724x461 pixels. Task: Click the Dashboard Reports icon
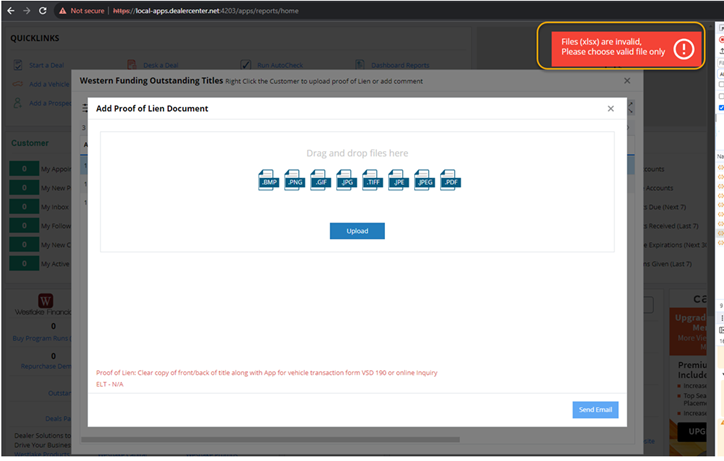[360, 65]
